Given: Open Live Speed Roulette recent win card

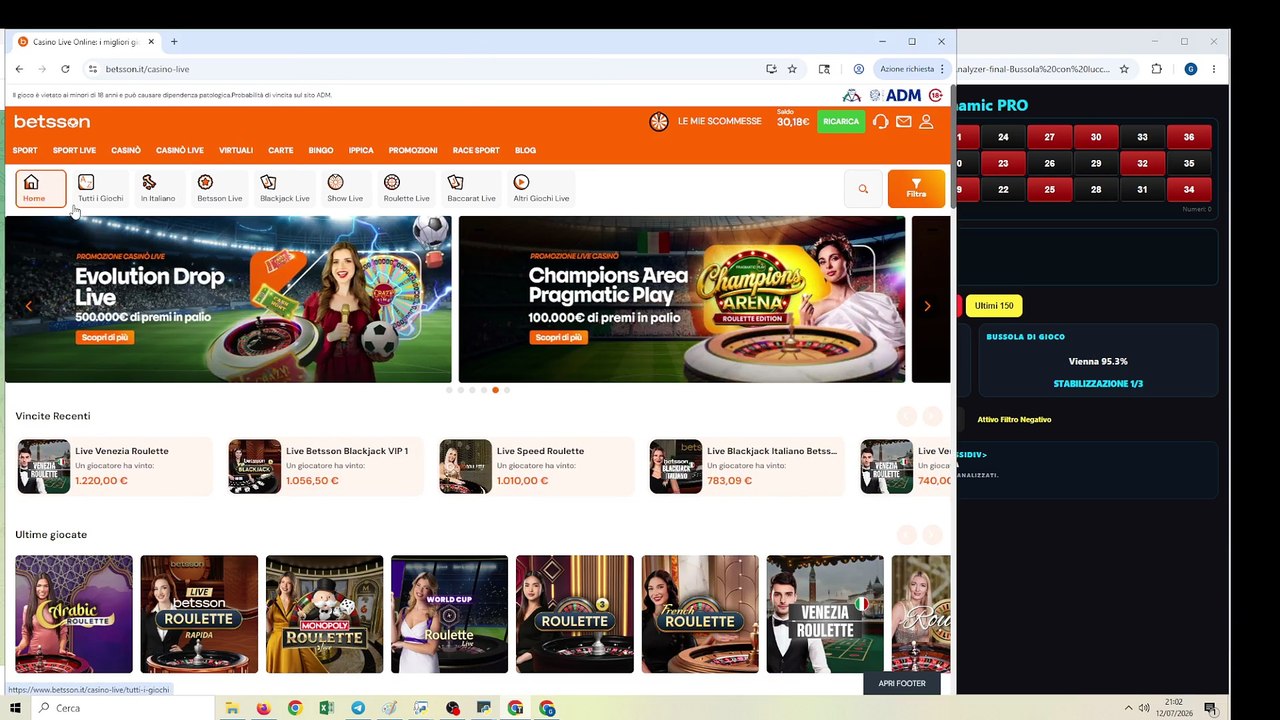Looking at the screenshot, I should coord(536,466).
